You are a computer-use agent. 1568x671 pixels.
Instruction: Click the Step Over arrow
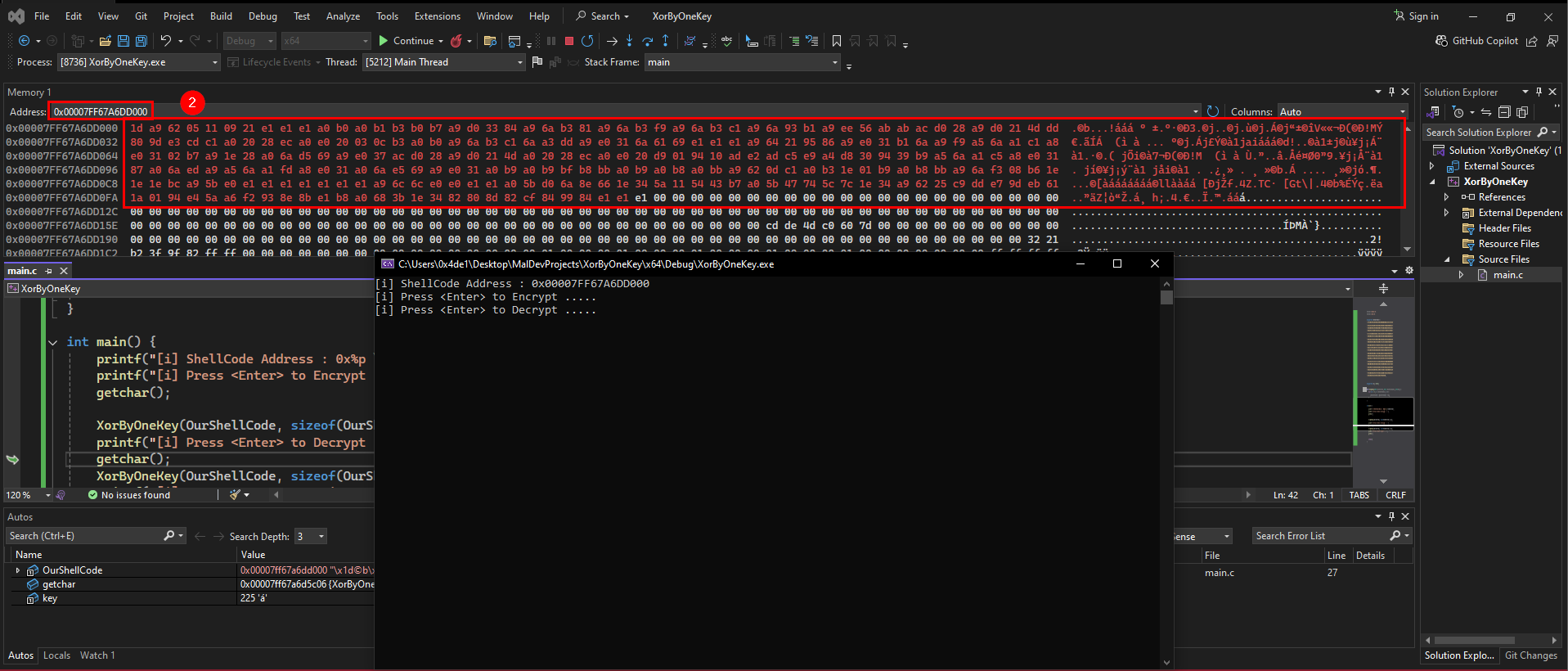click(647, 41)
